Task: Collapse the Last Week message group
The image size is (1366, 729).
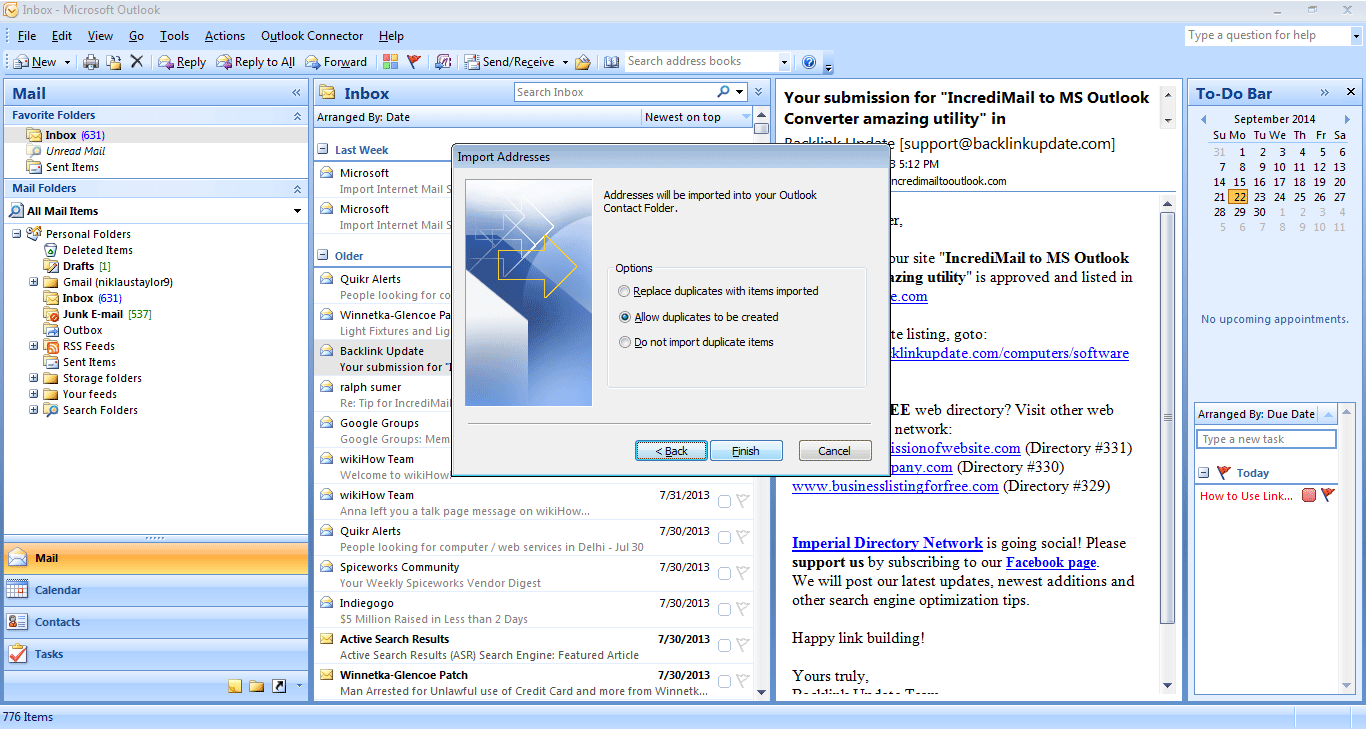Action: (x=323, y=150)
